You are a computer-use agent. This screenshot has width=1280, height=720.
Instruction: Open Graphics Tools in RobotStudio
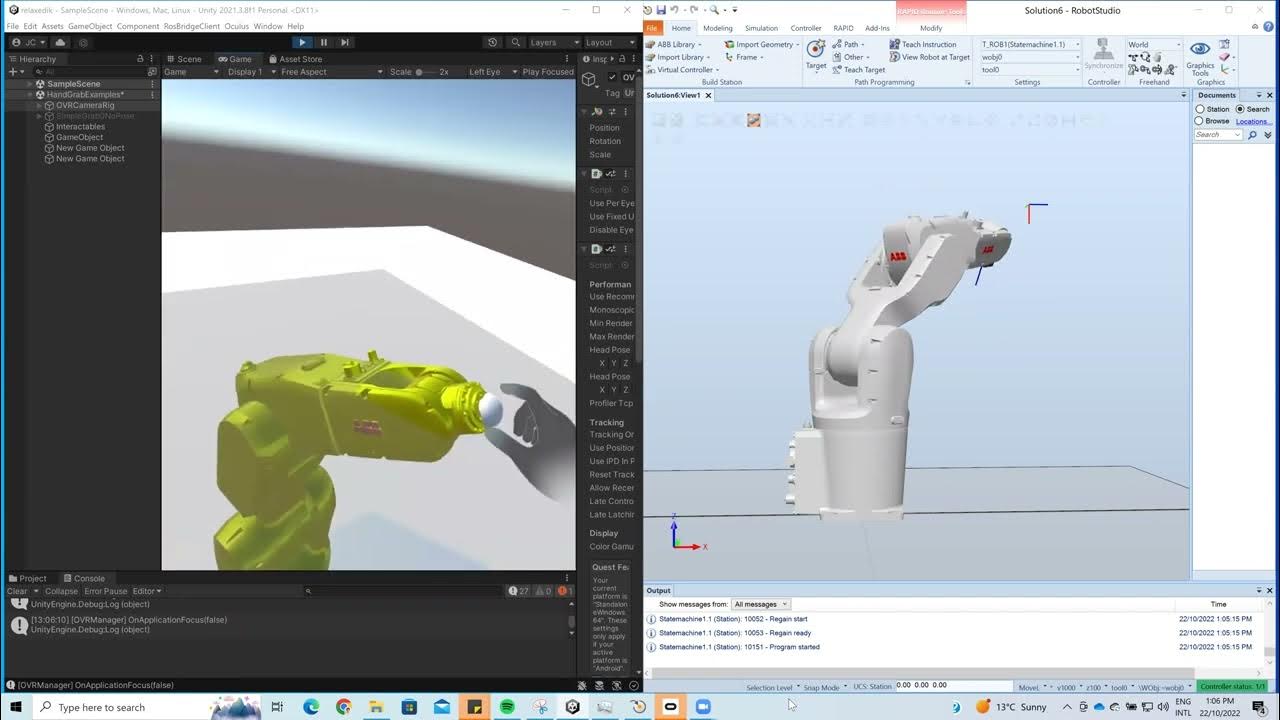coord(1200,57)
